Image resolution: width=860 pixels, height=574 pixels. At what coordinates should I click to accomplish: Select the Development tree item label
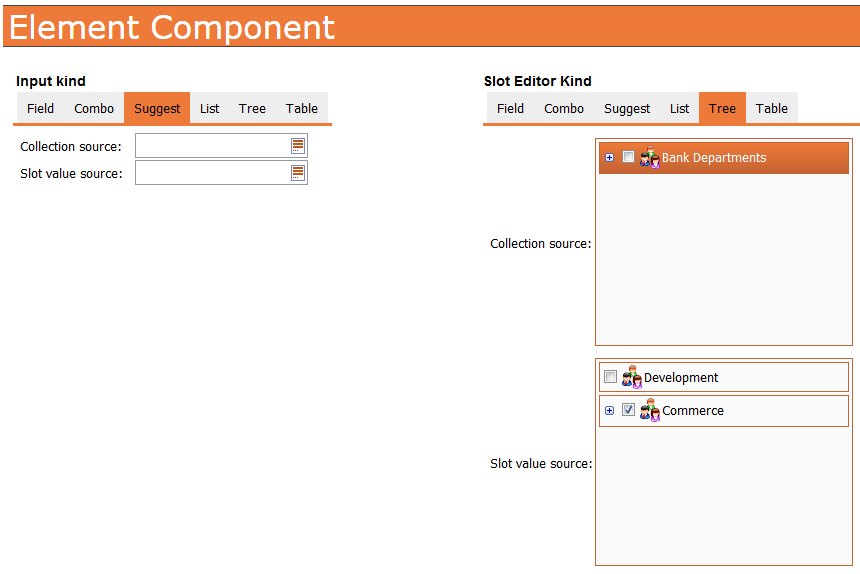coord(681,378)
